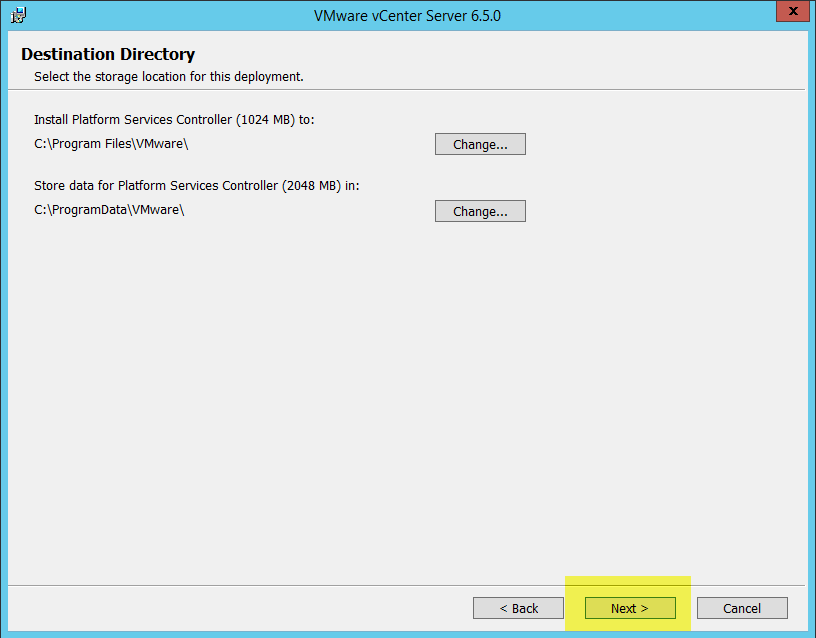Click the 'Install Platform Services Controller' label

click(132, 119)
